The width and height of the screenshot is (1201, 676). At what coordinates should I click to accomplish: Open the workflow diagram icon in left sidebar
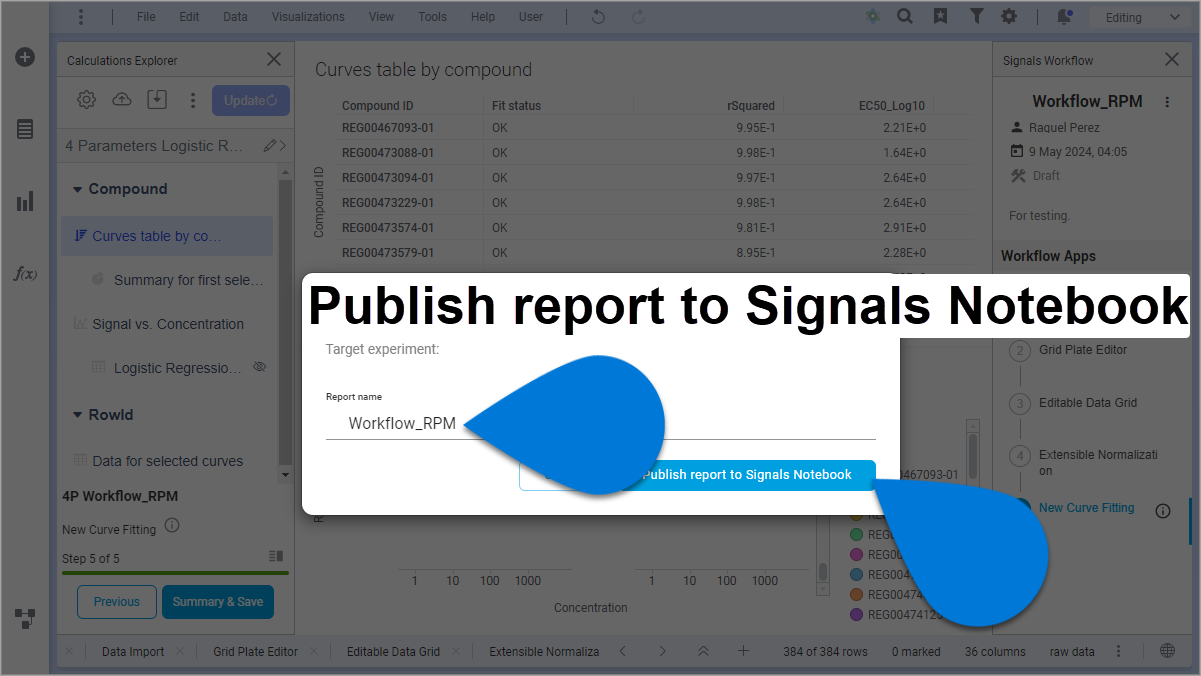[25, 618]
